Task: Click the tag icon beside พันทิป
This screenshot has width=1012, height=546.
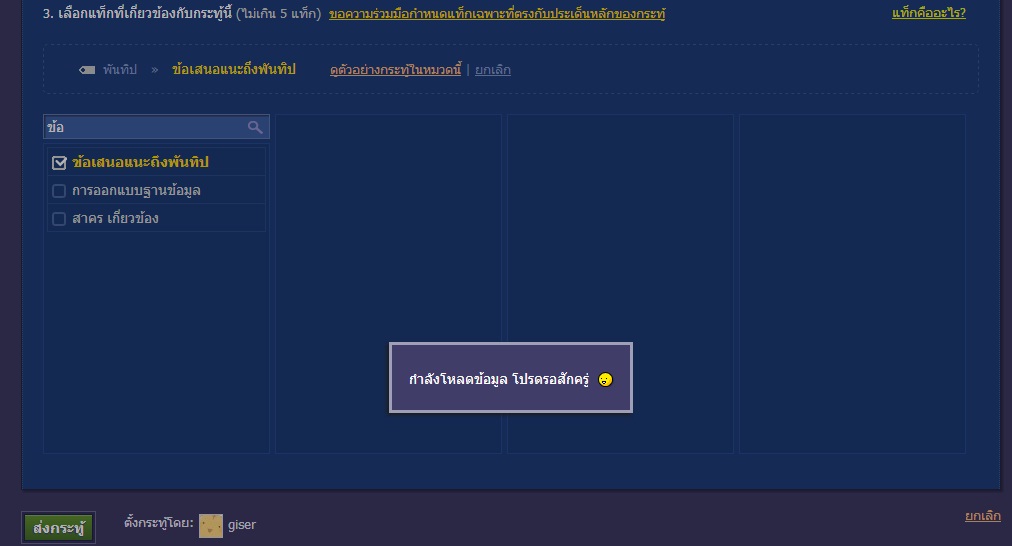Action: pos(87,70)
